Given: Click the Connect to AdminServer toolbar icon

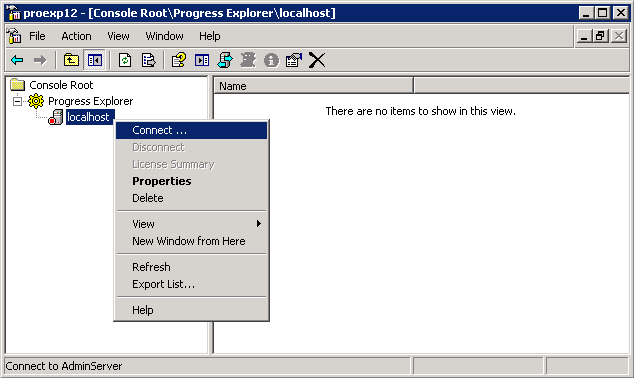Looking at the screenshot, I should pyautogui.click(x=225, y=61).
